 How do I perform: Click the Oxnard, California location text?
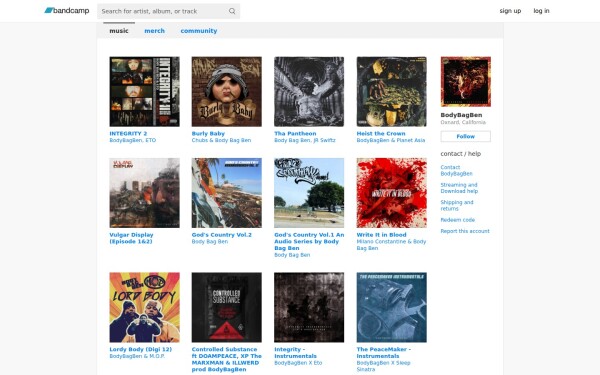click(x=463, y=122)
